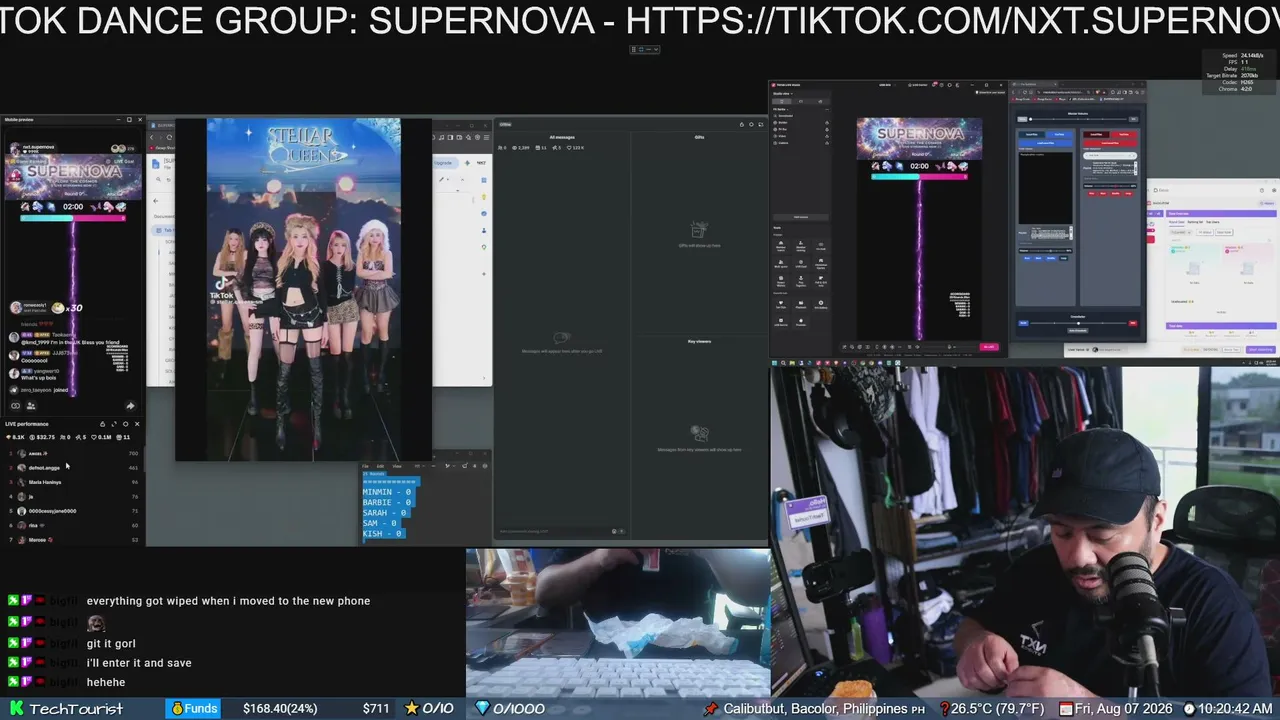Adjust the red deck Volume slider
Image resolution: width=1280 pixels, height=720 pixels.
1114,185
